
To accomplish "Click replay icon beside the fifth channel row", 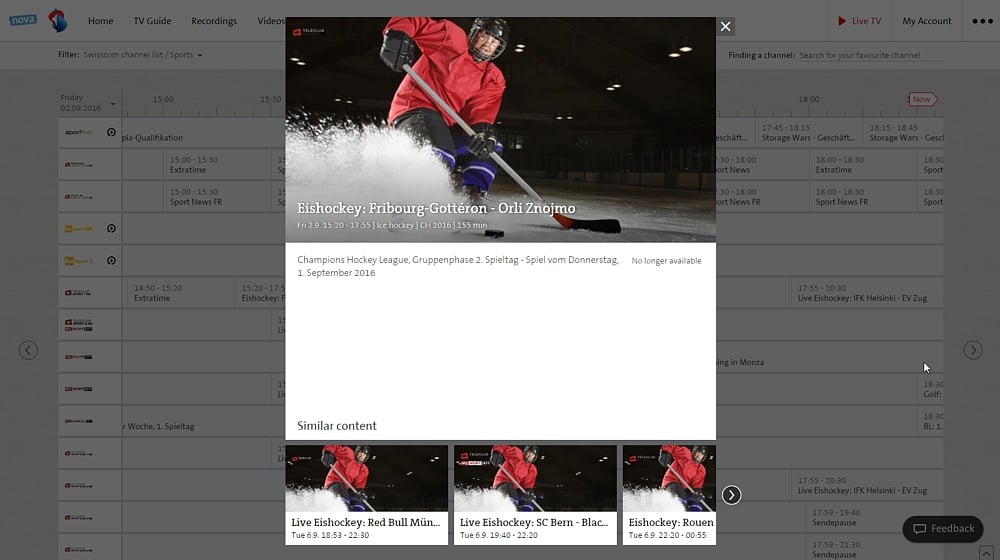I will click(112, 260).
